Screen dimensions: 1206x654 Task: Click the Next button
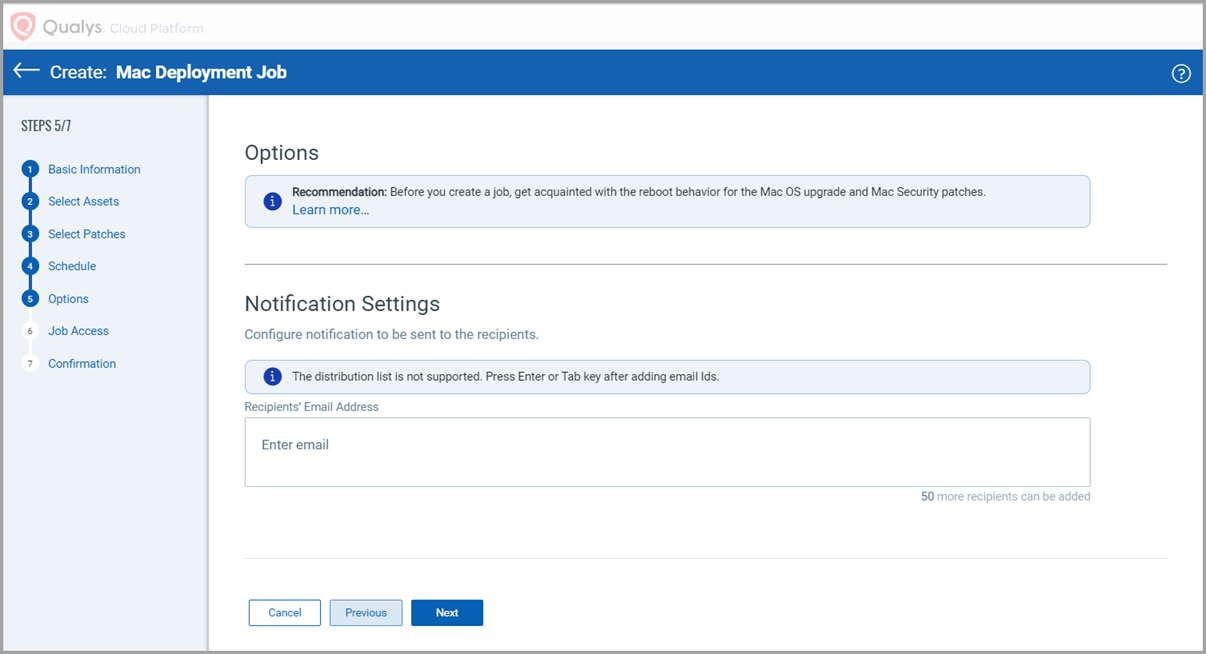[447, 613]
